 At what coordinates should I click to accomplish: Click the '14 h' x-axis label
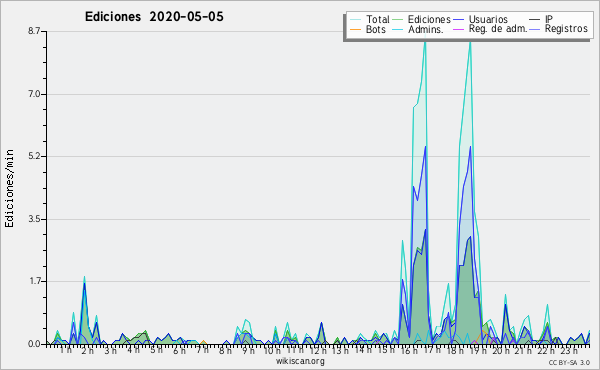(x=363, y=350)
